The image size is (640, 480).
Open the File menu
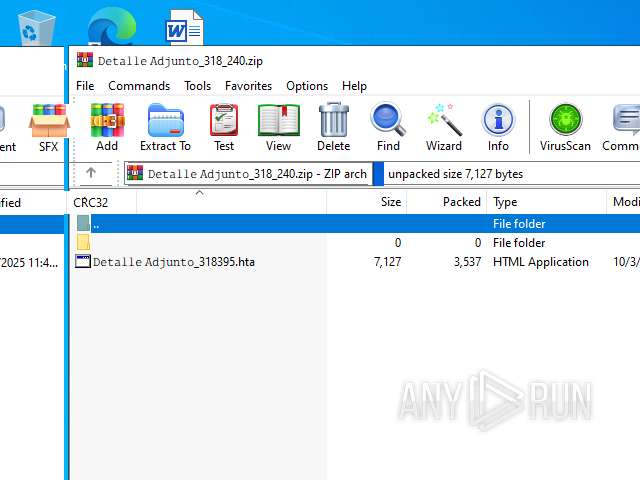(85, 86)
